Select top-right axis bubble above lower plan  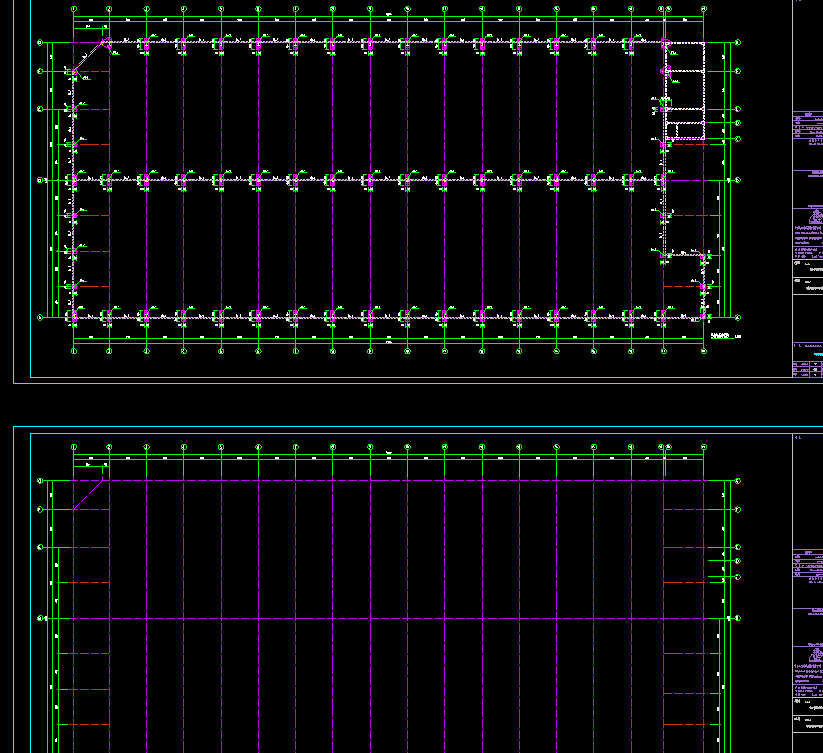click(x=703, y=446)
